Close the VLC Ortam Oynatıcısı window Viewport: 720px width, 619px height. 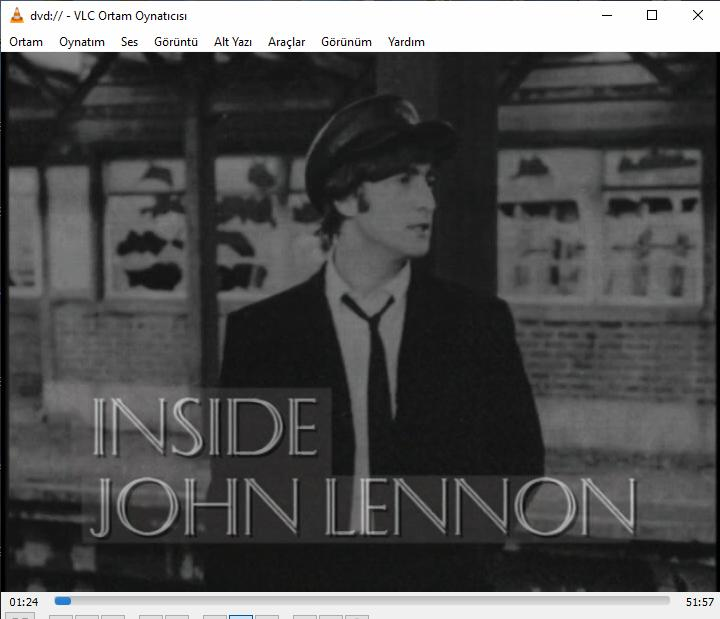click(697, 16)
